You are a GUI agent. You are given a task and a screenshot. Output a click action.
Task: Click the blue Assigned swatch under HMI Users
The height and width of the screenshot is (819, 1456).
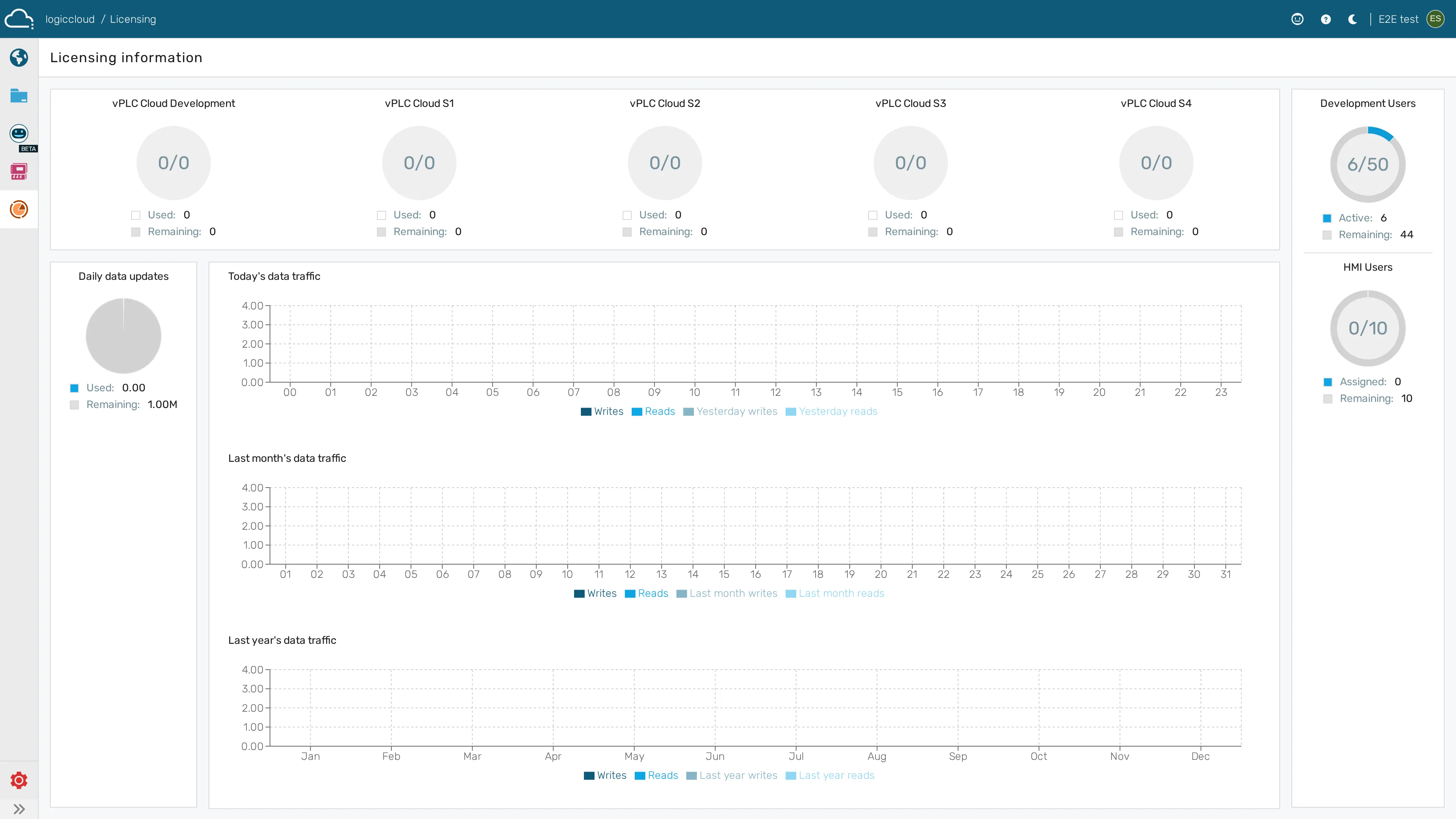1328,382
